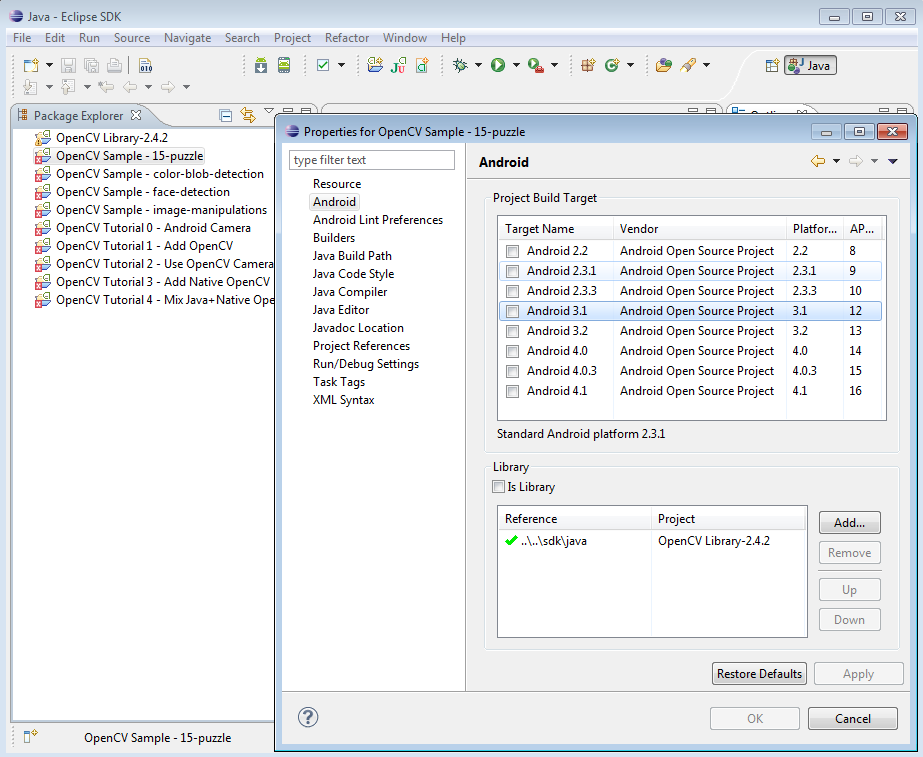Click the New Java Class icon
This screenshot has width=923, height=757.
[x=612, y=65]
